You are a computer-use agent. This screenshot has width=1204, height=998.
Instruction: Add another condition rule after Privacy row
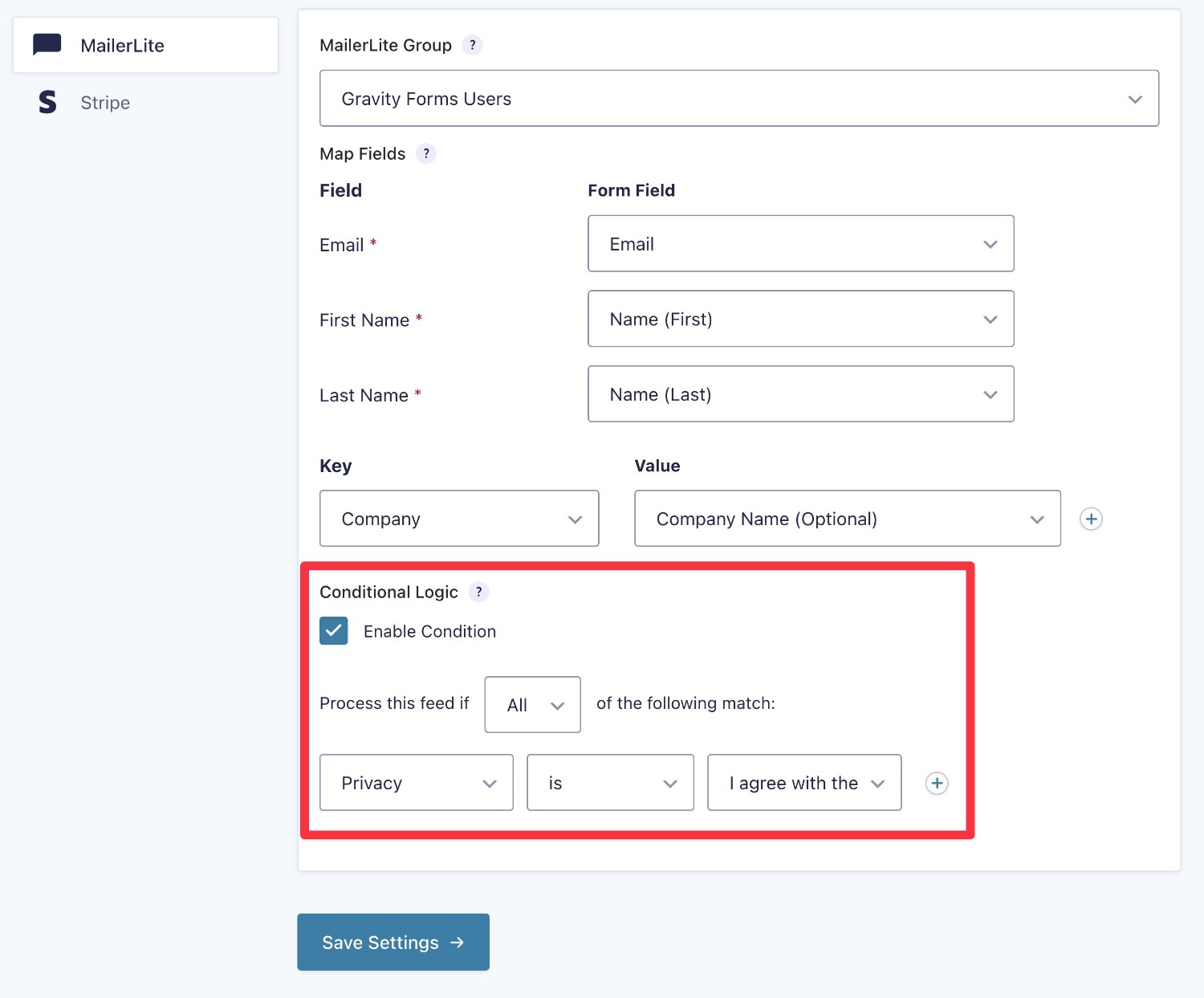[x=937, y=783]
